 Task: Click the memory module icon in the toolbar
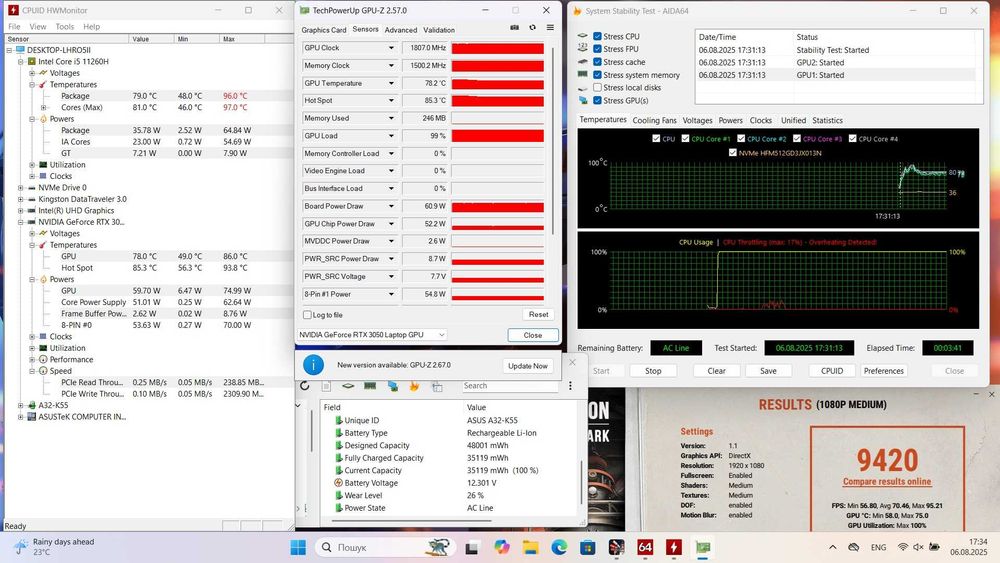(x=370, y=386)
